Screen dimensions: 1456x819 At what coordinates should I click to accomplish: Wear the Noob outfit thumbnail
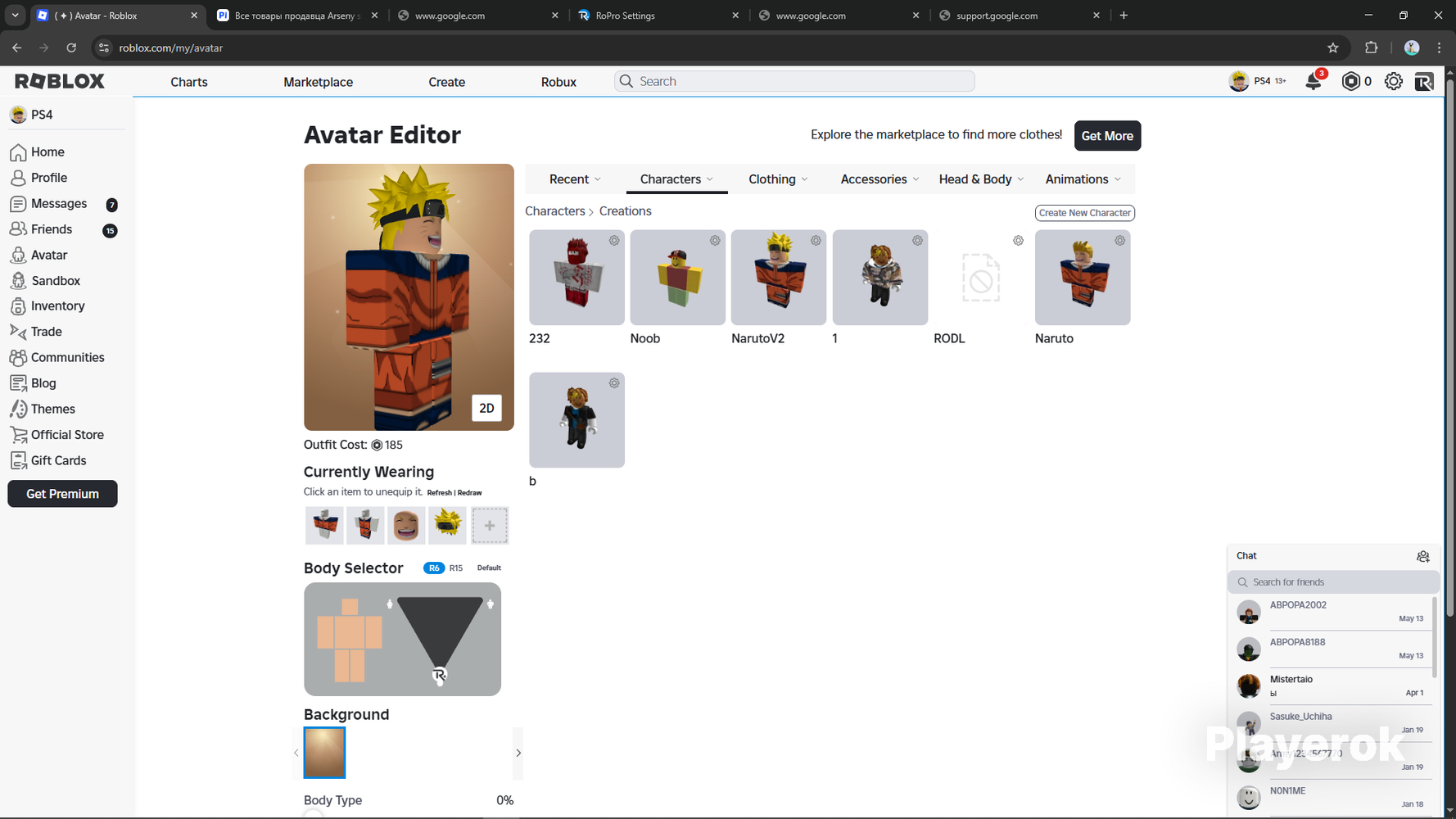click(x=677, y=278)
